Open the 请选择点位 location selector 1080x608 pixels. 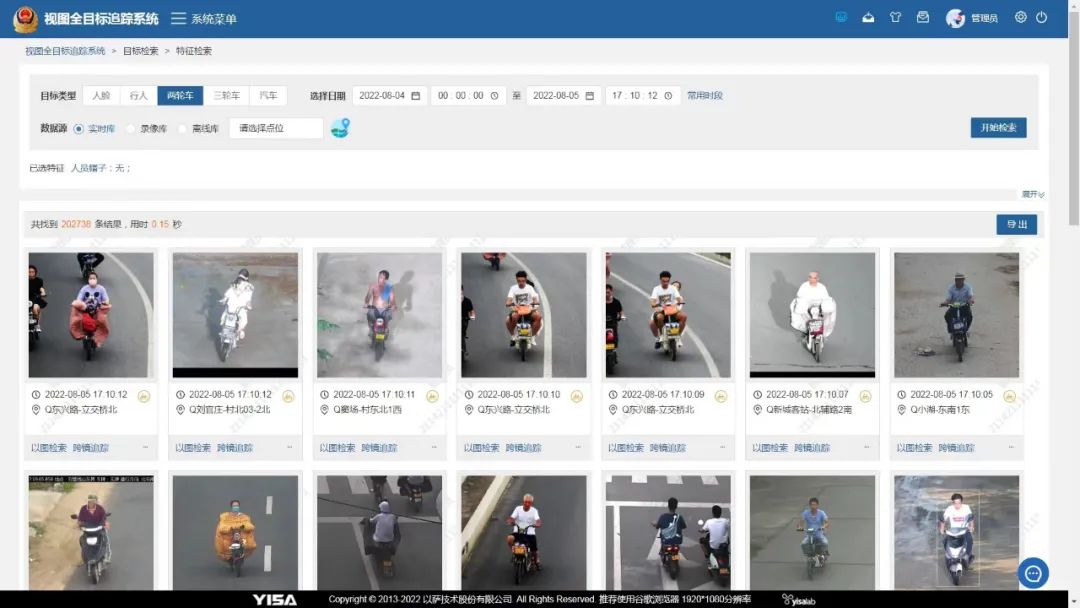(276, 128)
